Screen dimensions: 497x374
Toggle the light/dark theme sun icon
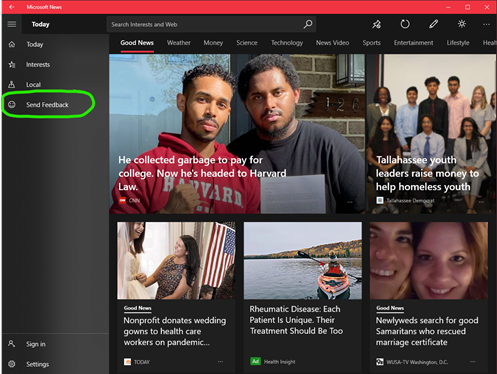point(462,24)
